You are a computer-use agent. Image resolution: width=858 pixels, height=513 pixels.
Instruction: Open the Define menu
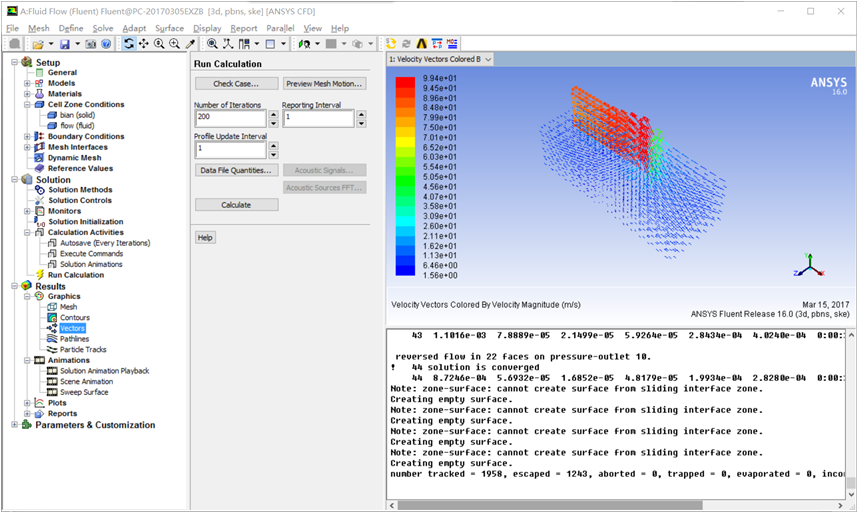point(71,28)
